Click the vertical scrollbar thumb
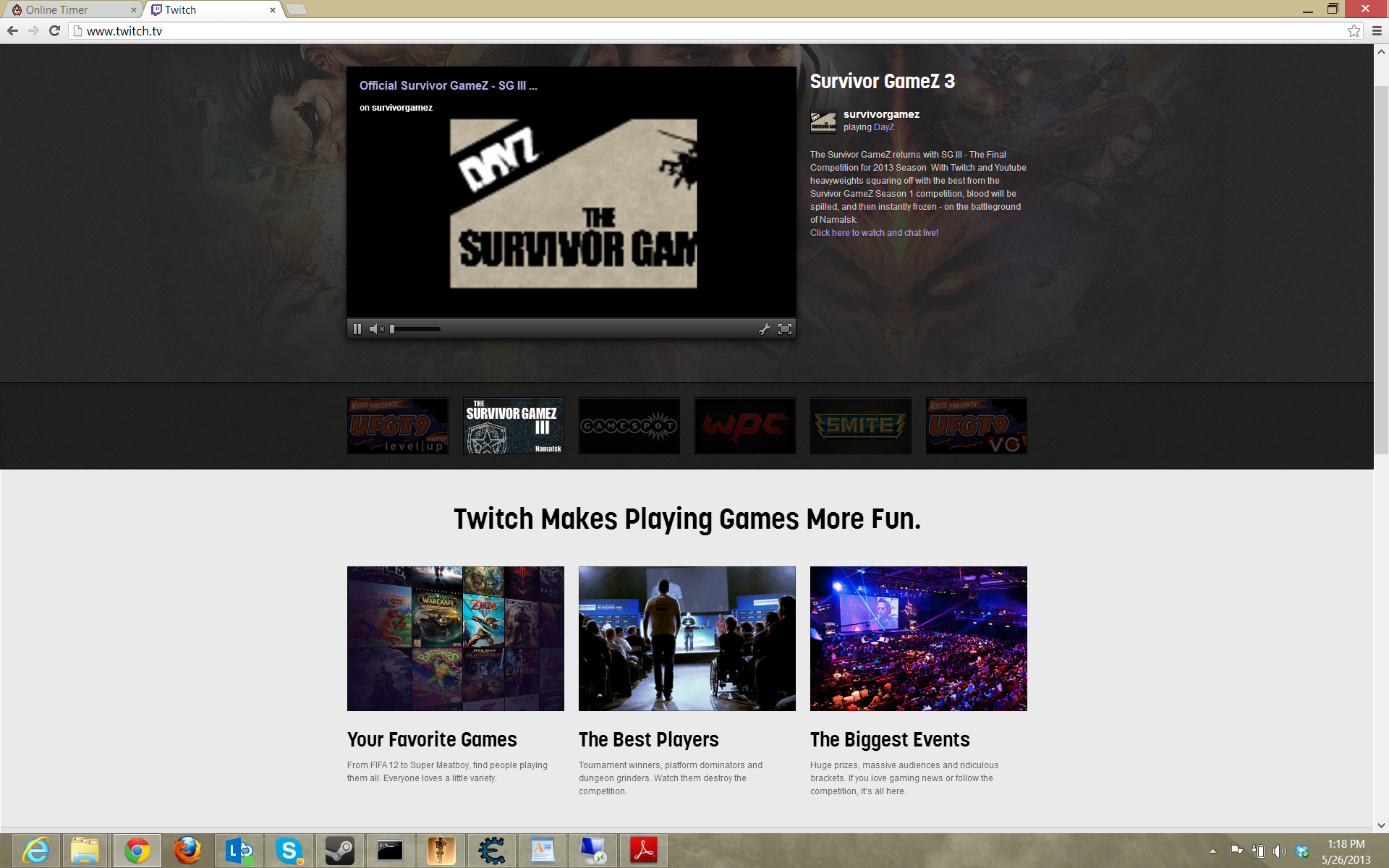This screenshot has width=1389, height=868. click(1381, 269)
